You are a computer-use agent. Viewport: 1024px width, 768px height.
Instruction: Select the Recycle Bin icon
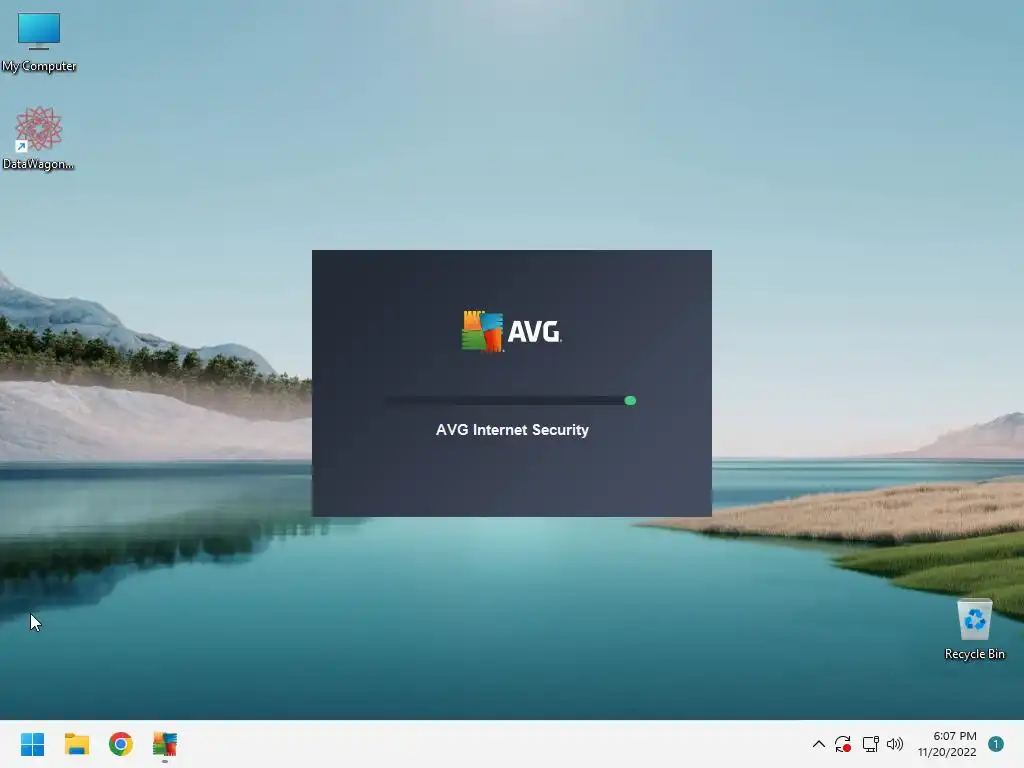[x=974, y=630]
